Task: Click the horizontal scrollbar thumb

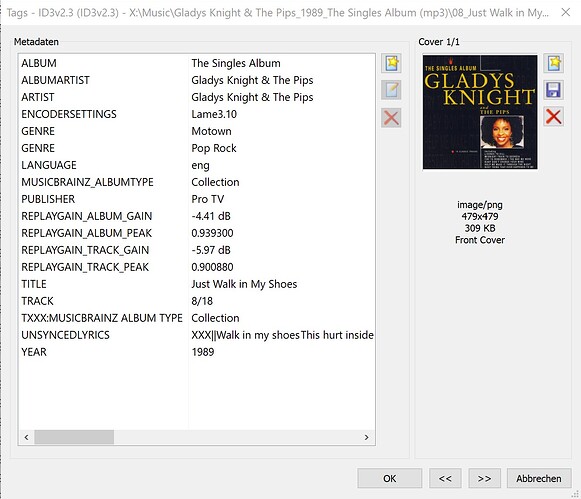Action: coord(74,437)
